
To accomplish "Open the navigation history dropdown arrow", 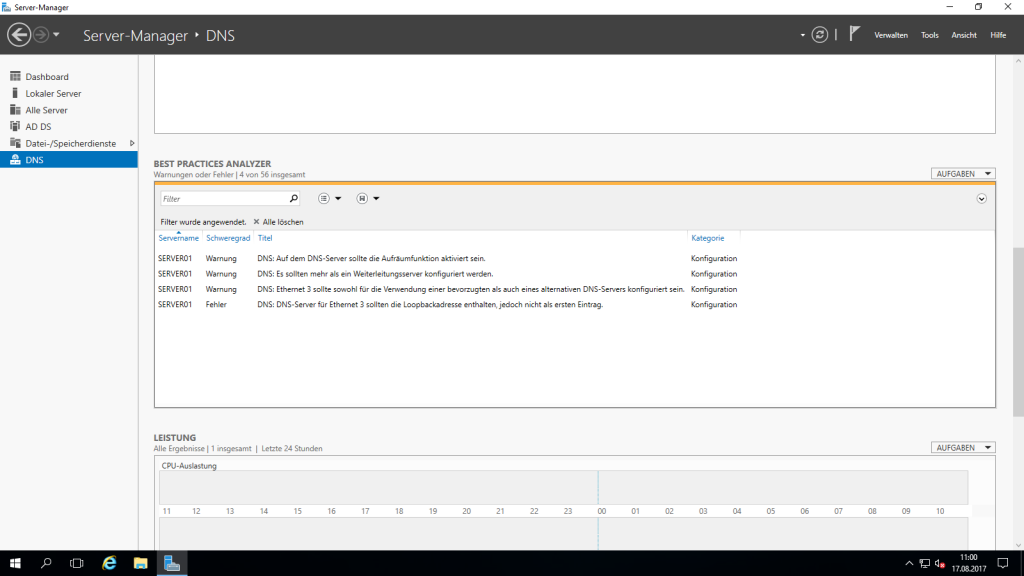I will (x=56, y=35).
